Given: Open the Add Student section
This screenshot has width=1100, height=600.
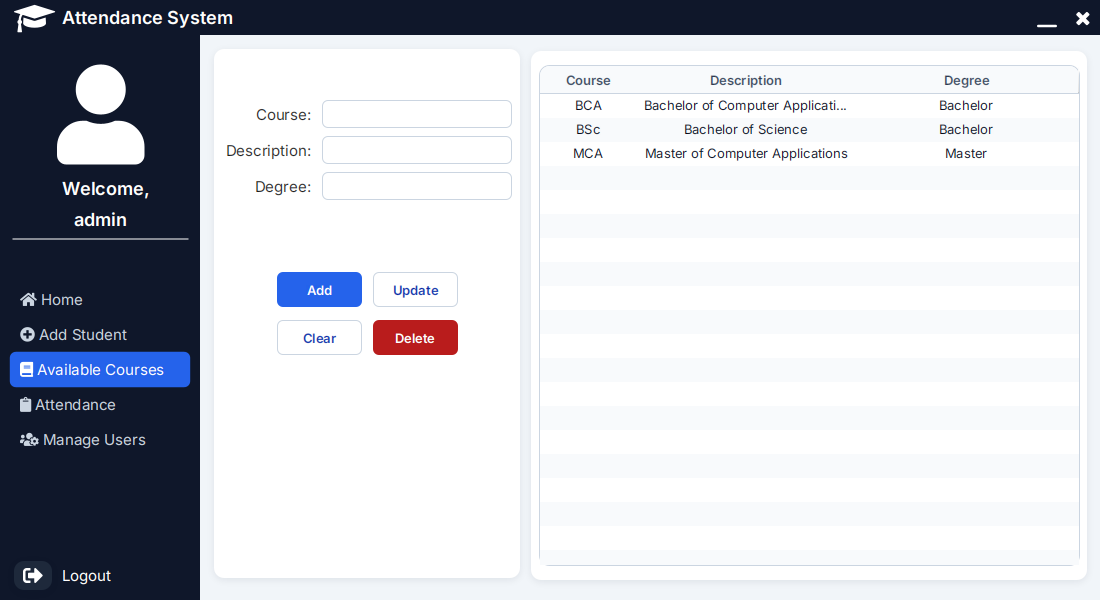Looking at the screenshot, I should click(x=100, y=335).
